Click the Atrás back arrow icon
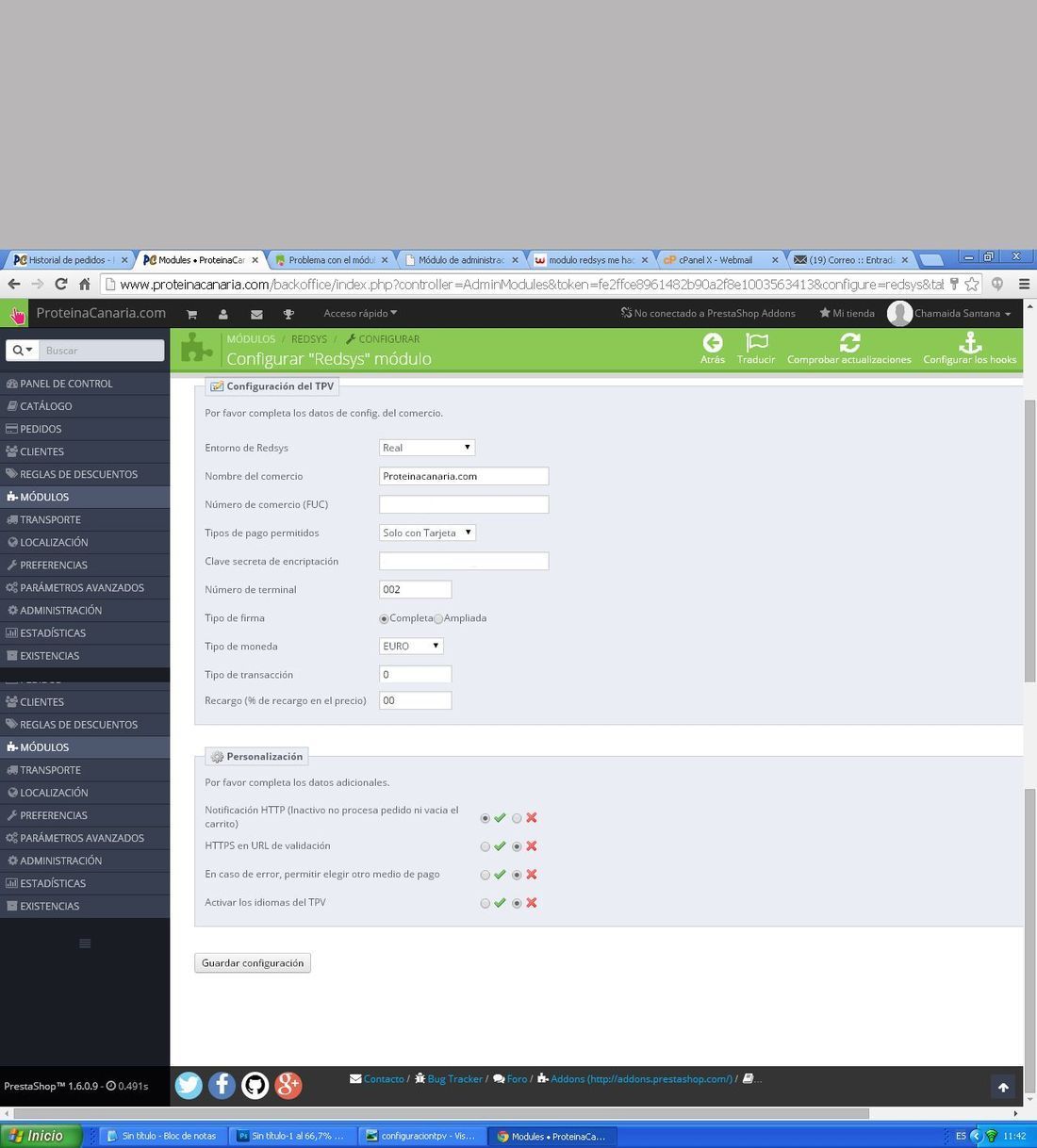The height and width of the screenshot is (1148, 1037). 713,343
